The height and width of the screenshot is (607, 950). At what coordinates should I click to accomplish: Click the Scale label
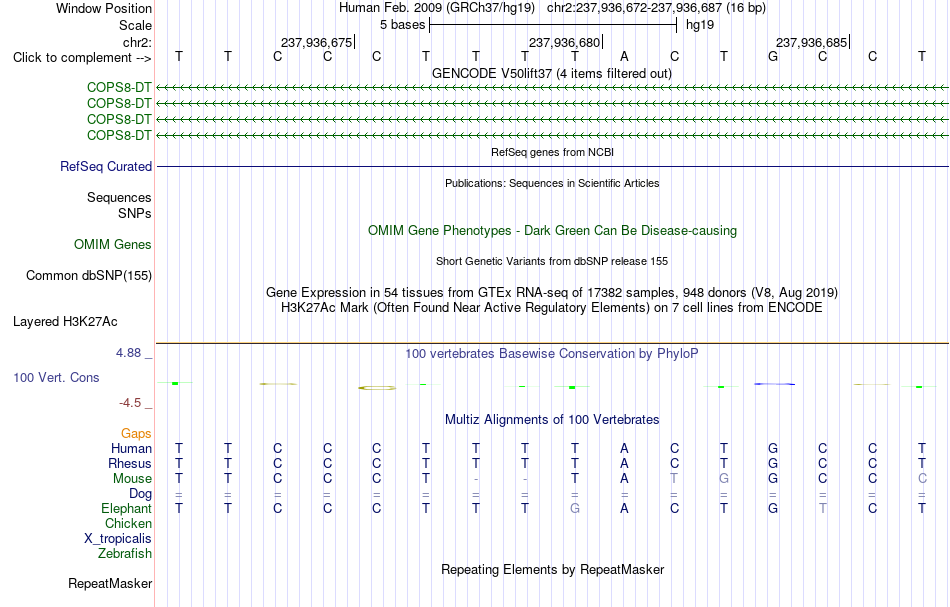[136, 25]
